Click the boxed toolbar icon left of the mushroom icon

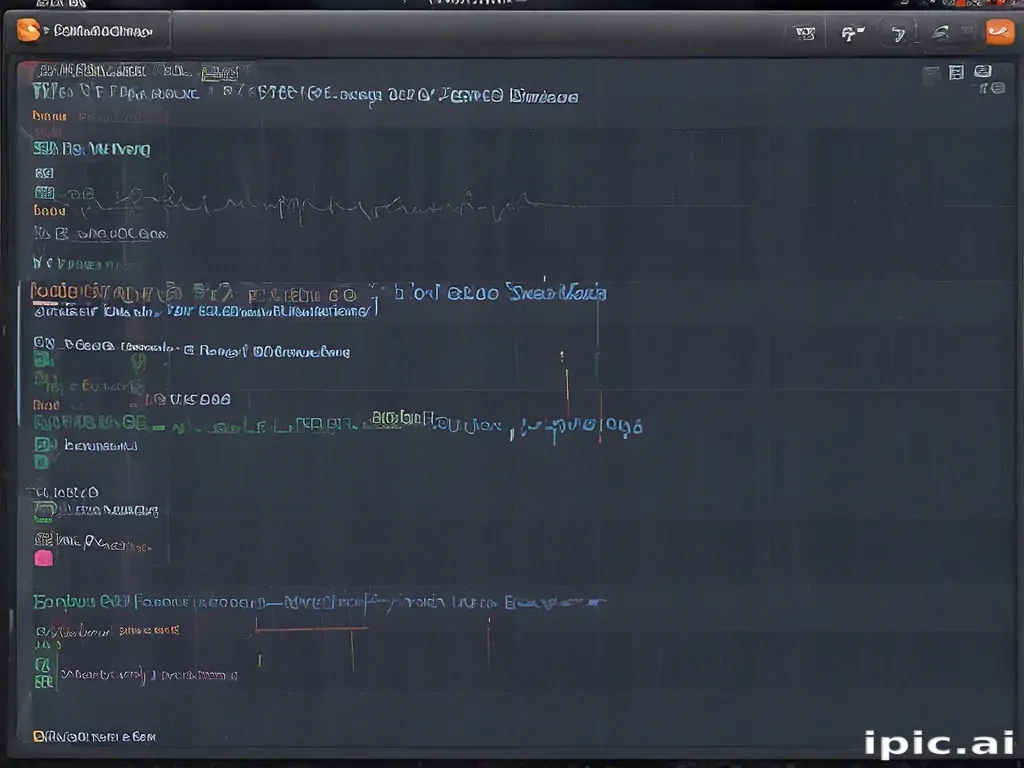(x=805, y=33)
